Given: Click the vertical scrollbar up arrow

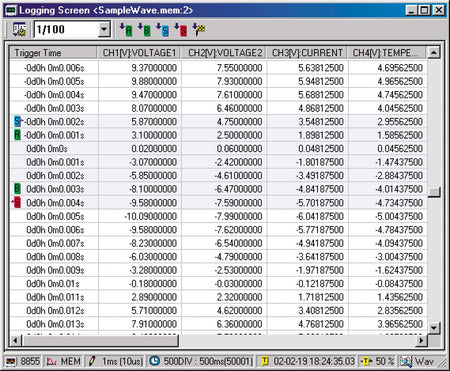Looking at the screenshot, I should click(434, 53).
